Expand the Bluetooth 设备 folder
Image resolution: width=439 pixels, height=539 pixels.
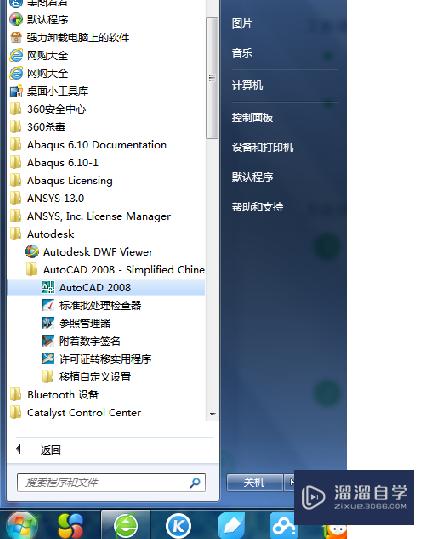[x=54, y=395]
